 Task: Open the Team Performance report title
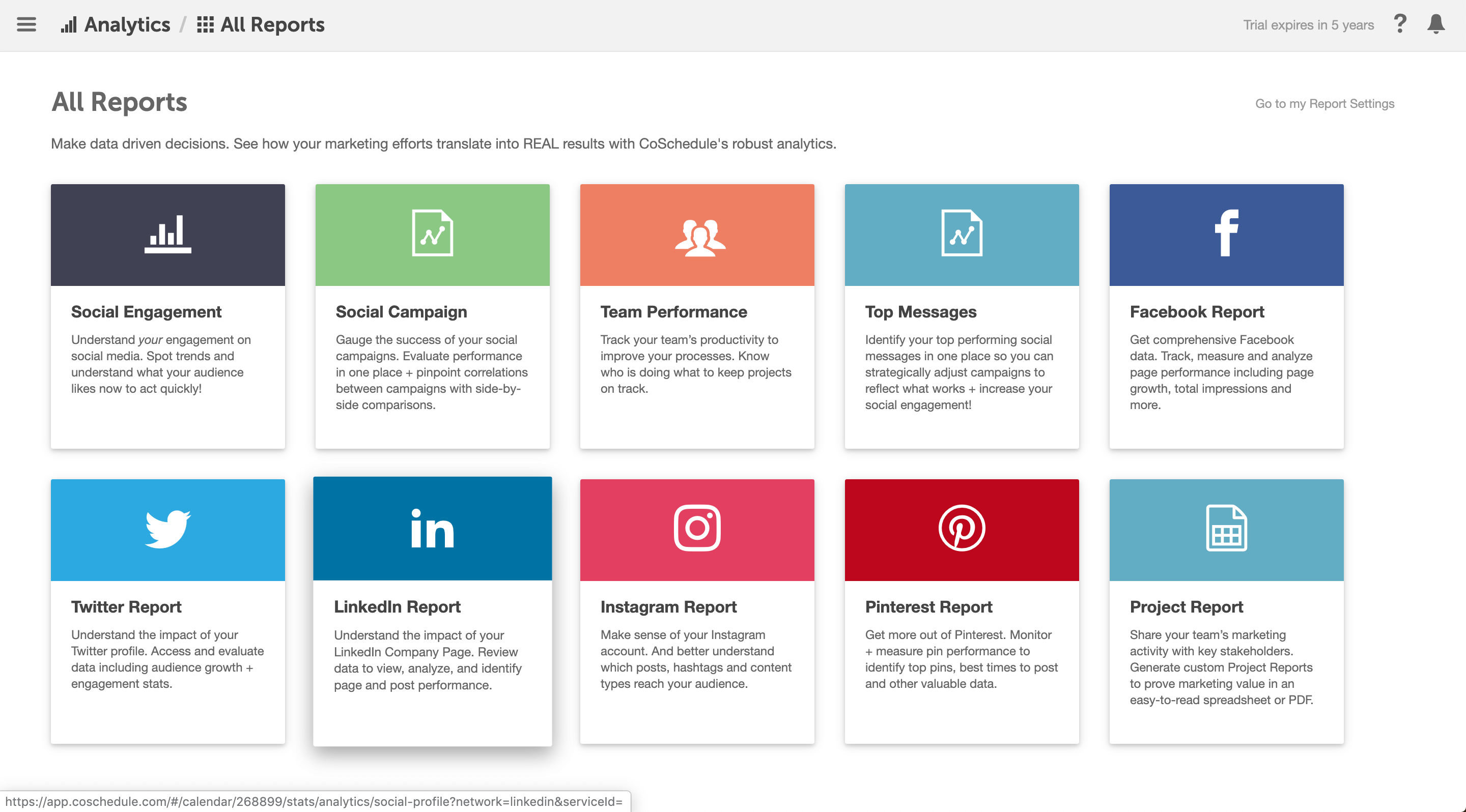[x=674, y=311]
